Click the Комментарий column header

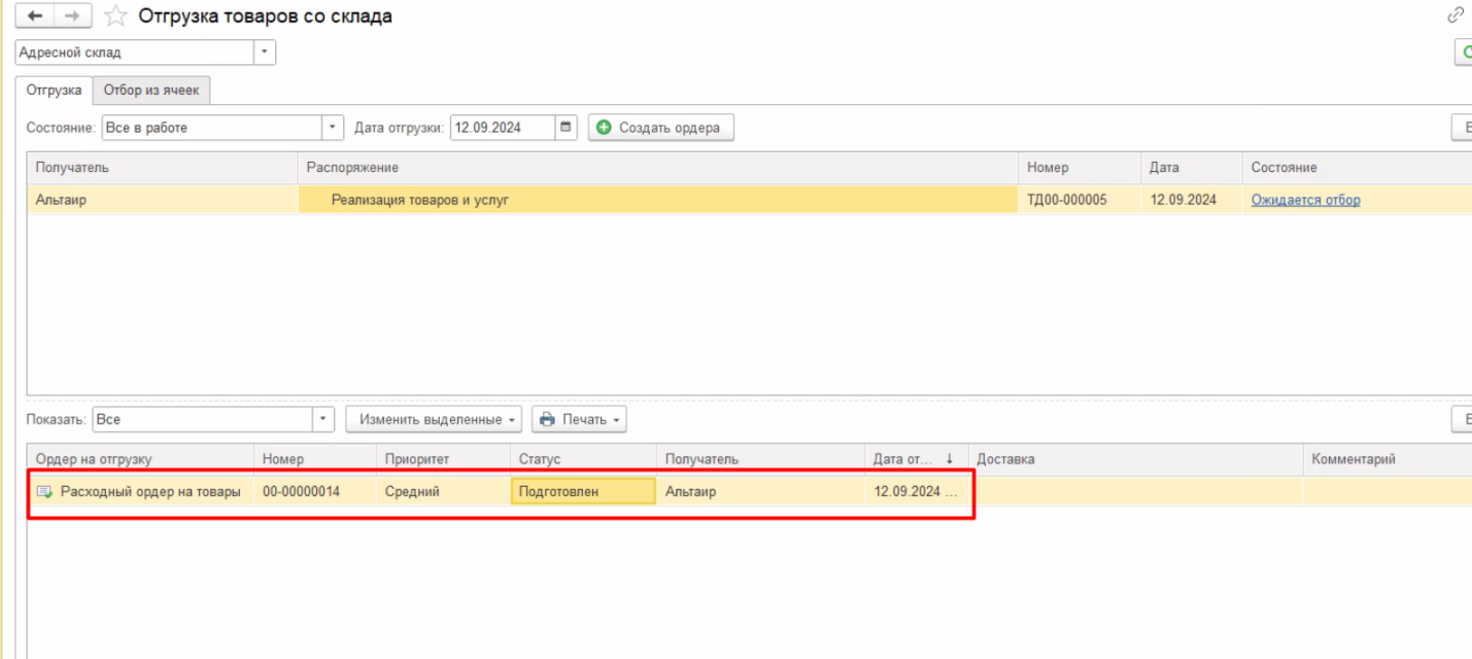click(x=1387, y=459)
